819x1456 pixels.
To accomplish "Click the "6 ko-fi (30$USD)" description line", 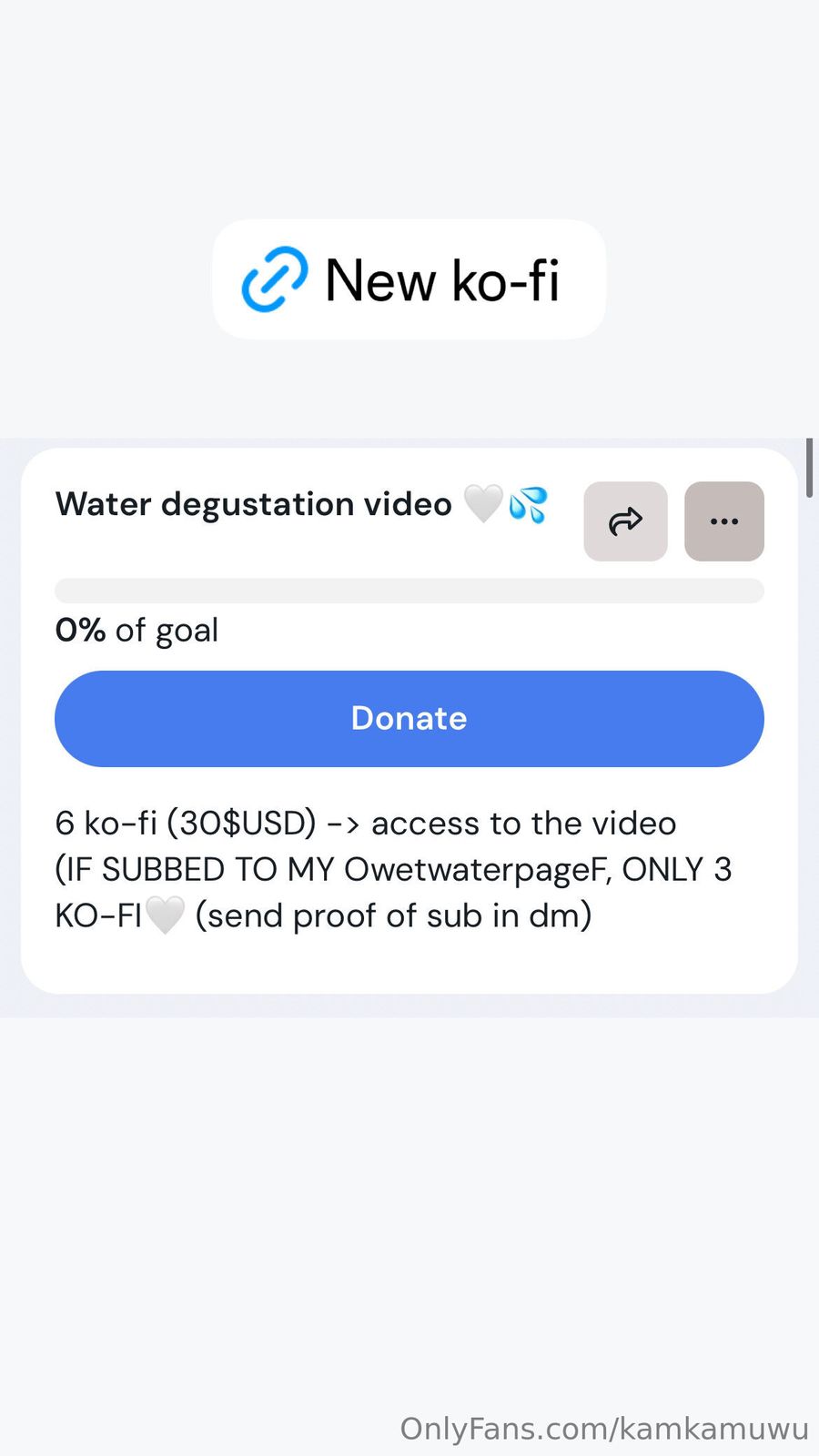I will [x=185, y=824].
